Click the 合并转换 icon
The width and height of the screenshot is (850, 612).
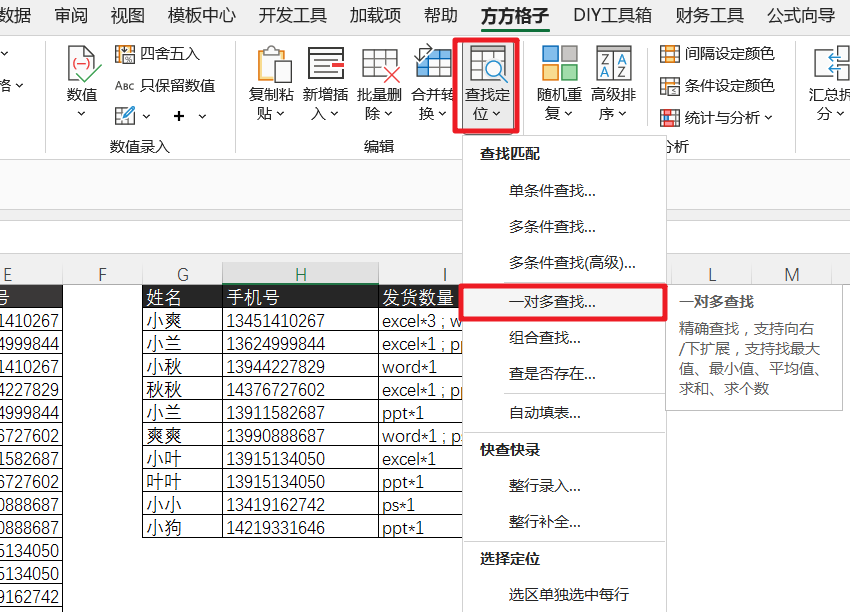pos(433,64)
